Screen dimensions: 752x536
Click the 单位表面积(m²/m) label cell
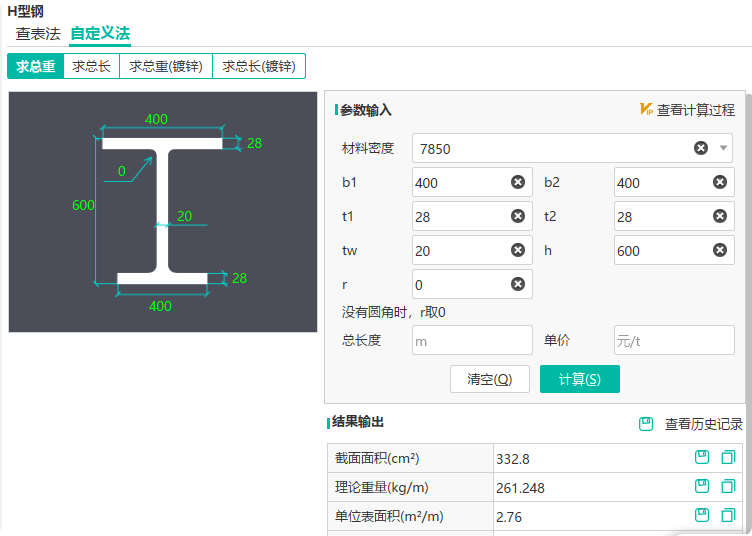point(411,516)
